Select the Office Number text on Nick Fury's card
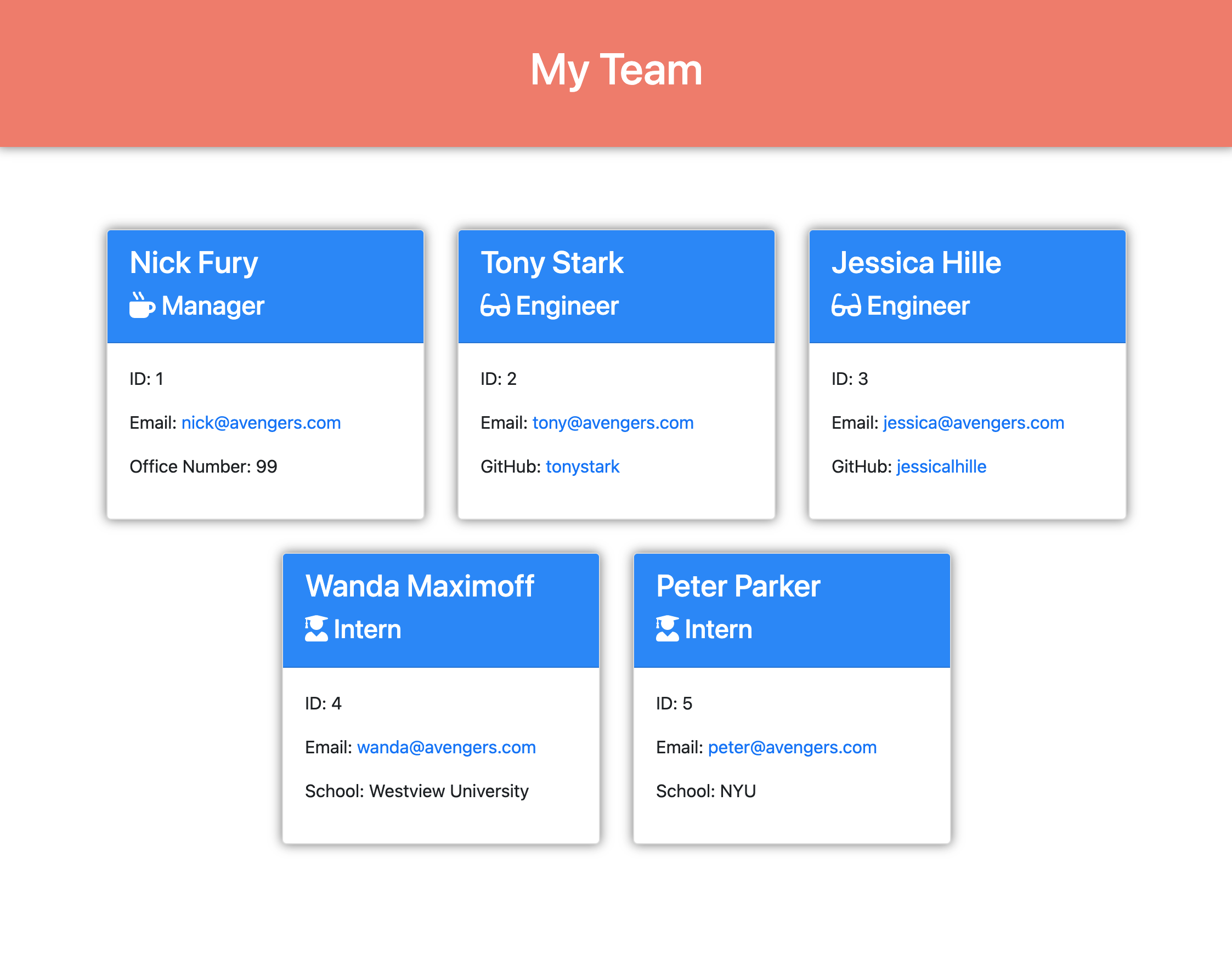Viewport: 1232px width, 977px height. tap(204, 467)
